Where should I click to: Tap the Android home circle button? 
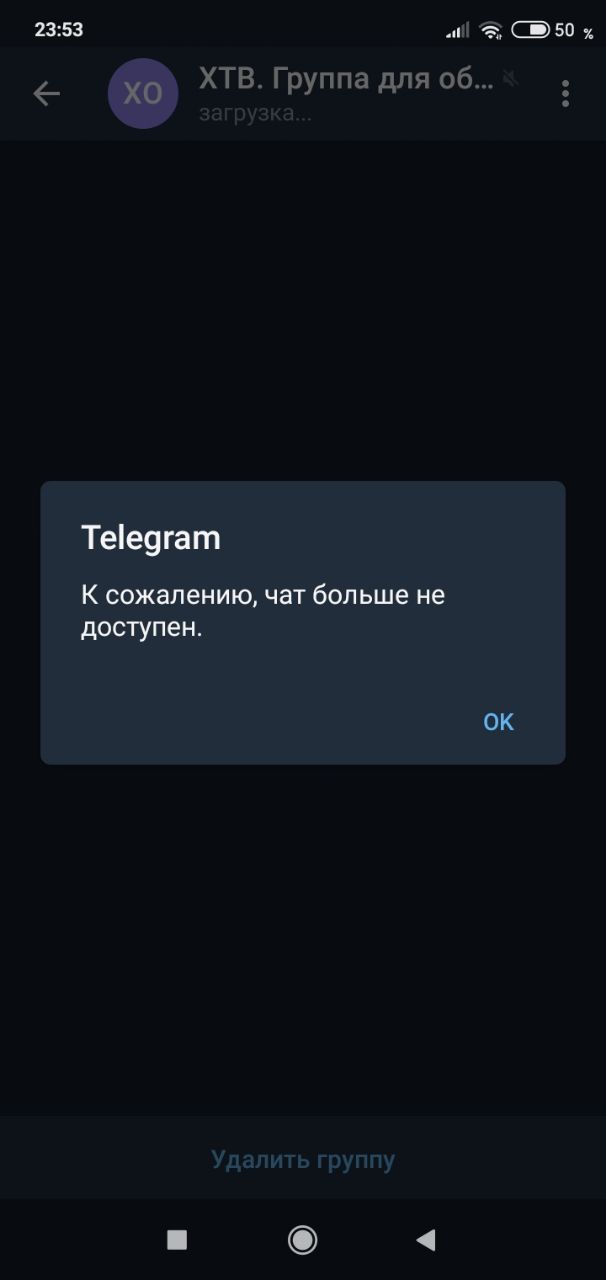click(x=302, y=1240)
